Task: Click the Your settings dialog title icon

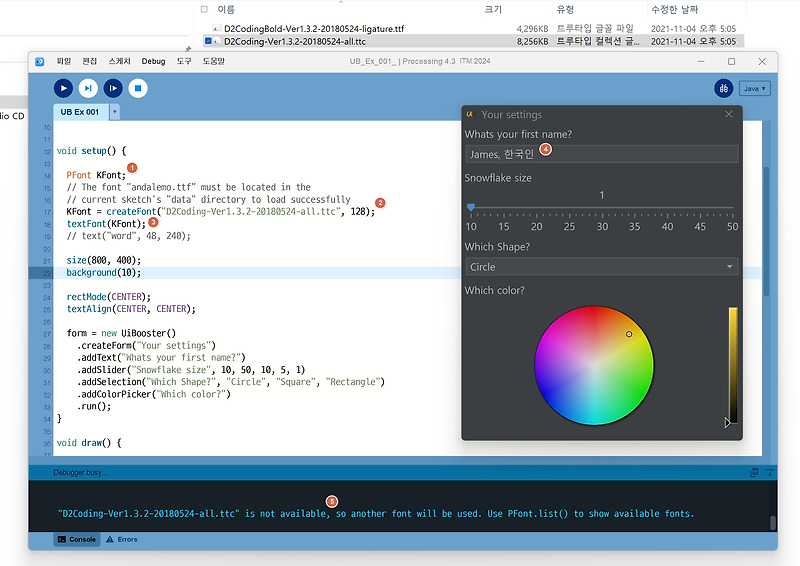Action: pos(469,114)
